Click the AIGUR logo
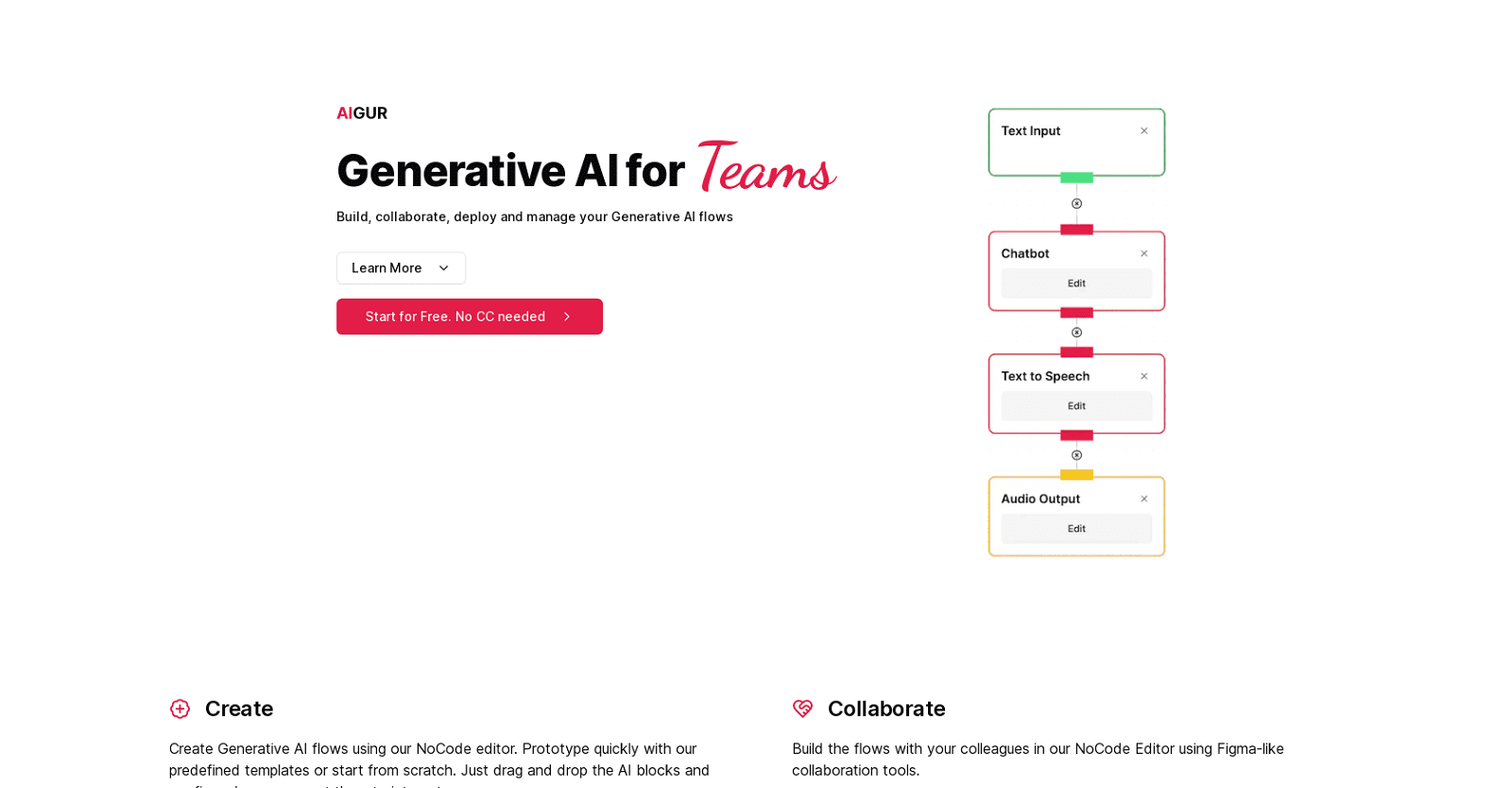 pos(362,113)
